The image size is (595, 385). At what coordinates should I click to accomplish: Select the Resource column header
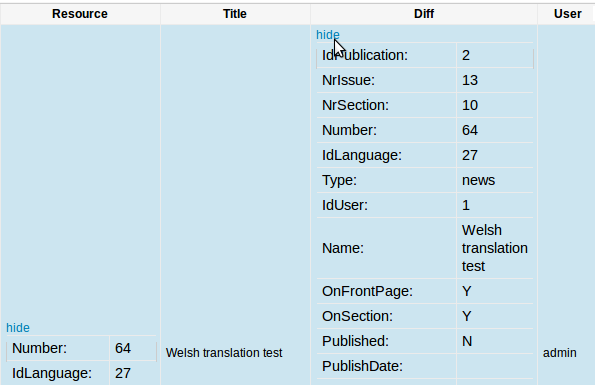coord(80,14)
